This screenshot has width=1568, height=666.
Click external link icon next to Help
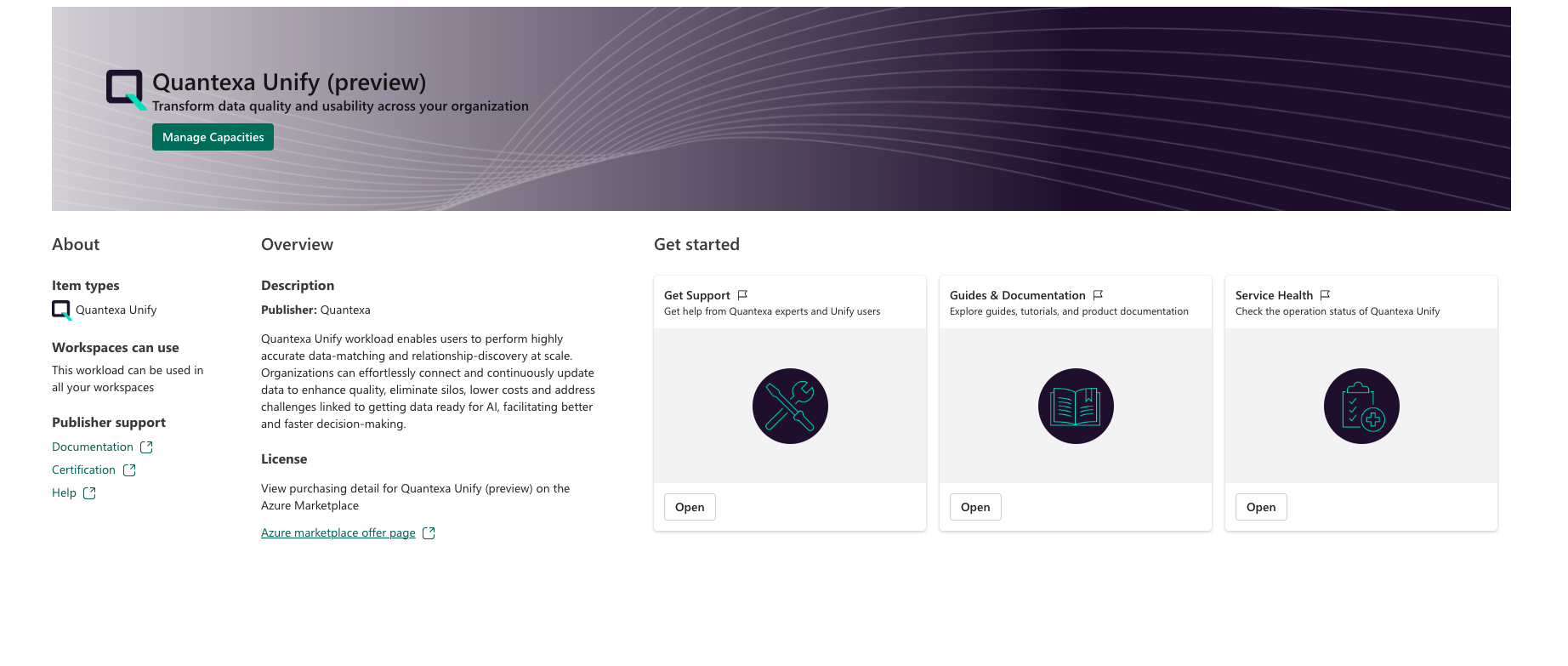tap(89, 492)
